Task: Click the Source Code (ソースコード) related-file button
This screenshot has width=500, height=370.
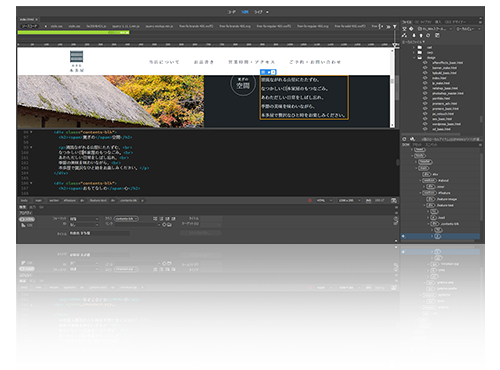Action: 29,26
